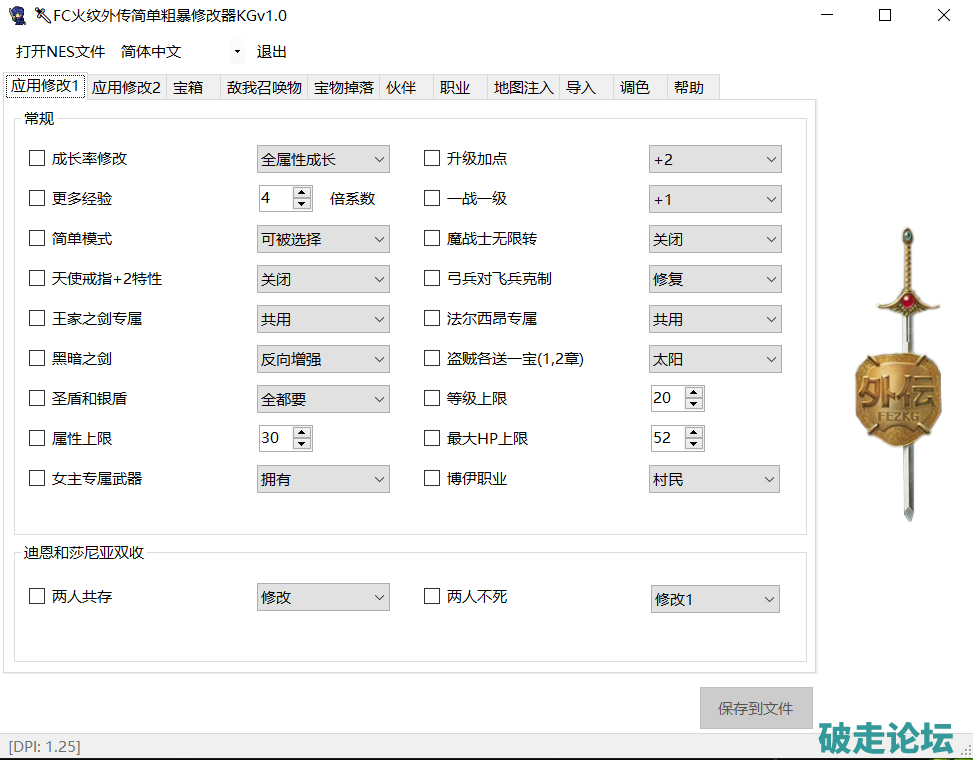
Task: Increase the 属性上限 value with up arrow
Action: point(302,432)
